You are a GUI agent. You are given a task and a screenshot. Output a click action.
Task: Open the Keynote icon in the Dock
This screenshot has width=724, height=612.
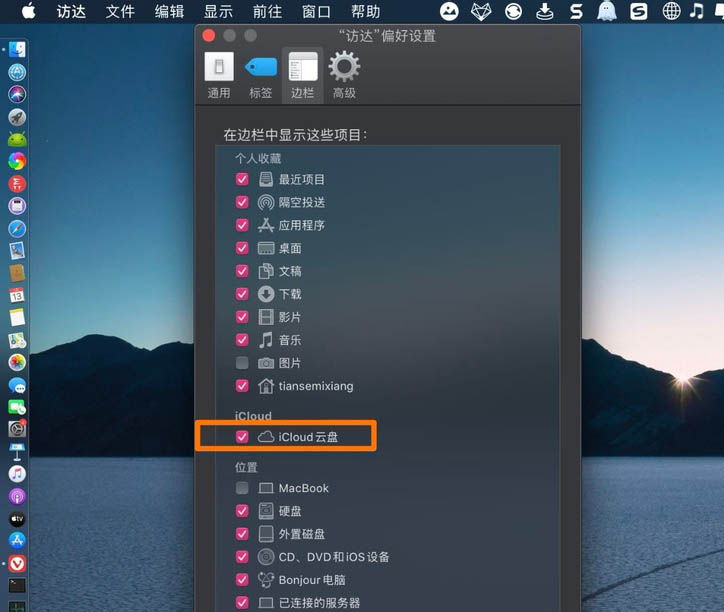17,452
